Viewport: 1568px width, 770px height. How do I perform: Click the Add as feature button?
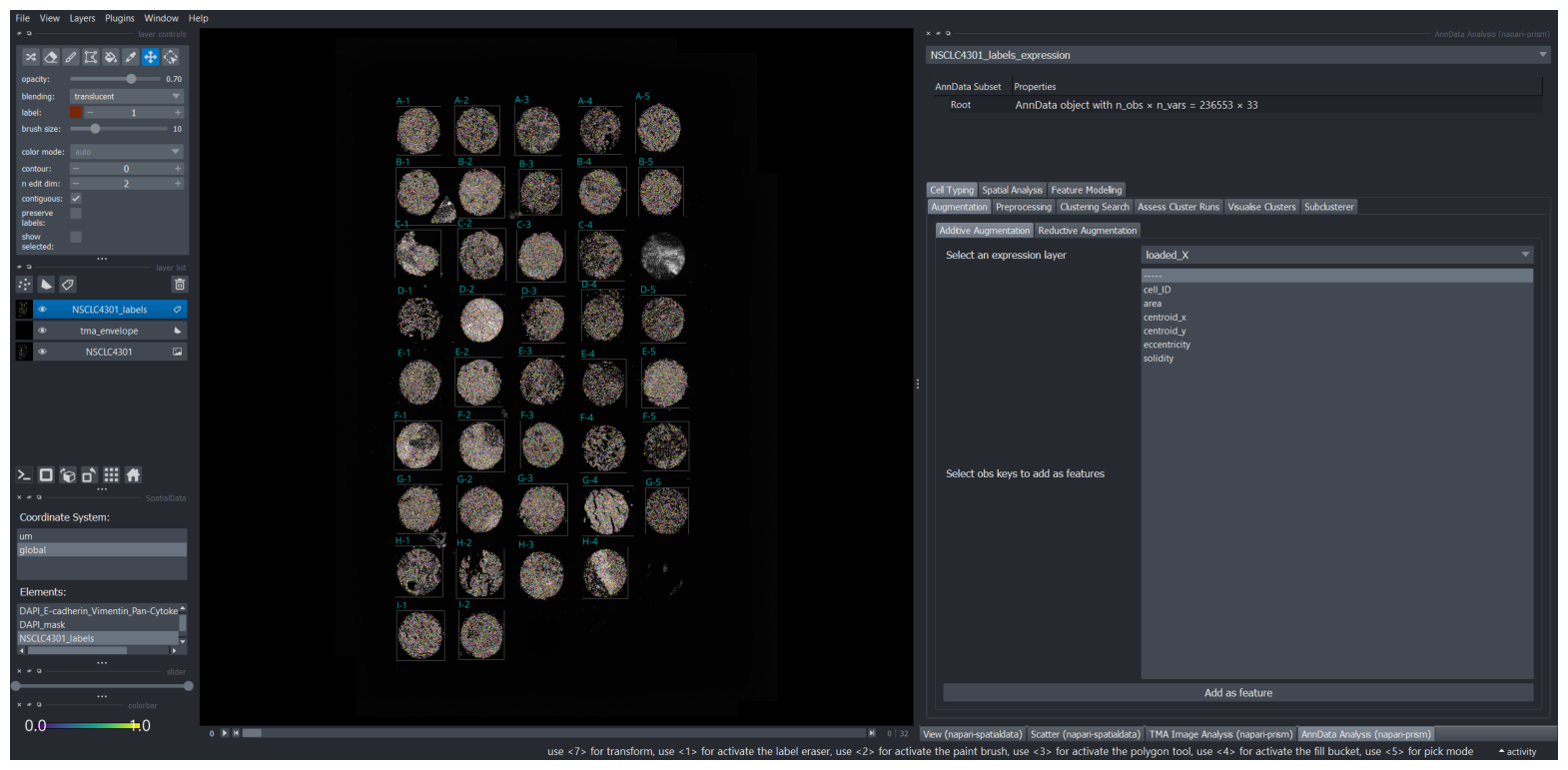pyautogui.click(x=1238, y=693)
